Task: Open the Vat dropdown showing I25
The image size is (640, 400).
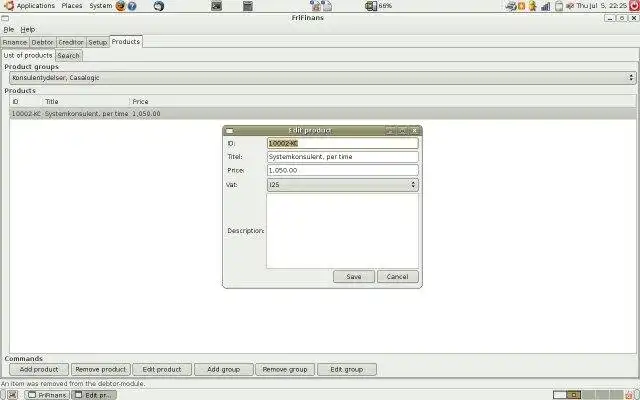Action: pyautogui.click(x=342, y=184)
